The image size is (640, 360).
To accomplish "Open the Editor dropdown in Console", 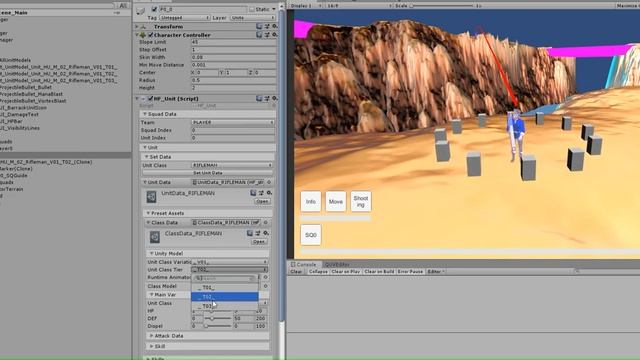I will click(x=436, y=271).
